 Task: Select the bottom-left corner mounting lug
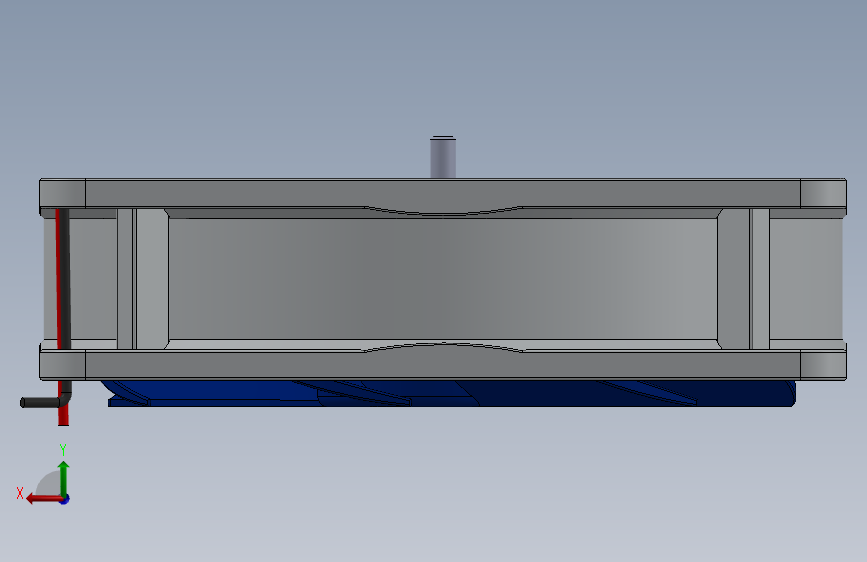[62, 365]
